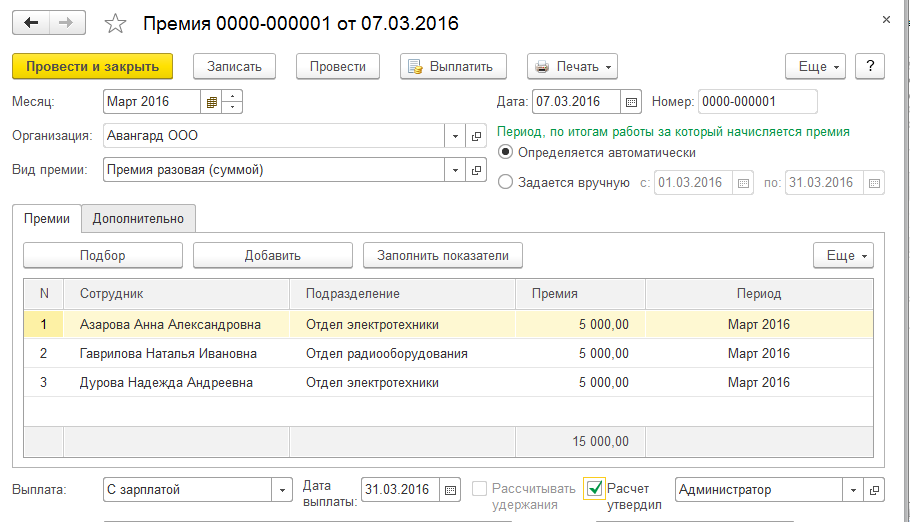This screenshot has width=910, height=522.
Task: Open the top Еще menu
Action: (x=816, y=67)
